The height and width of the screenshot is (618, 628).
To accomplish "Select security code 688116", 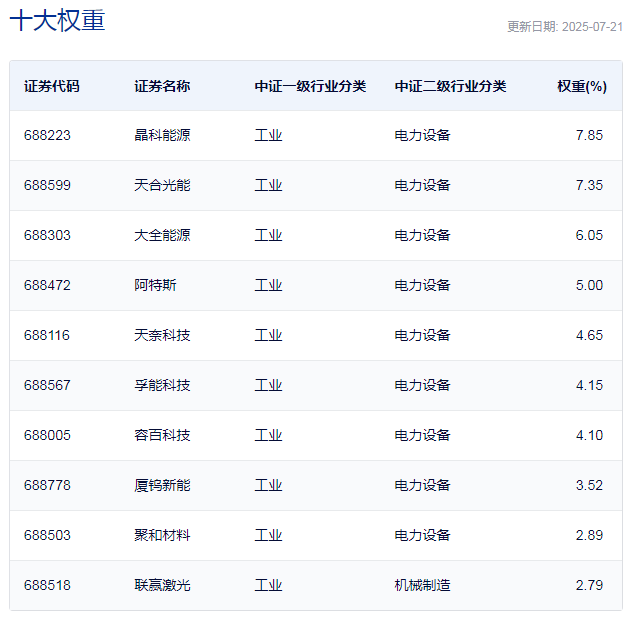I will 47,335.
